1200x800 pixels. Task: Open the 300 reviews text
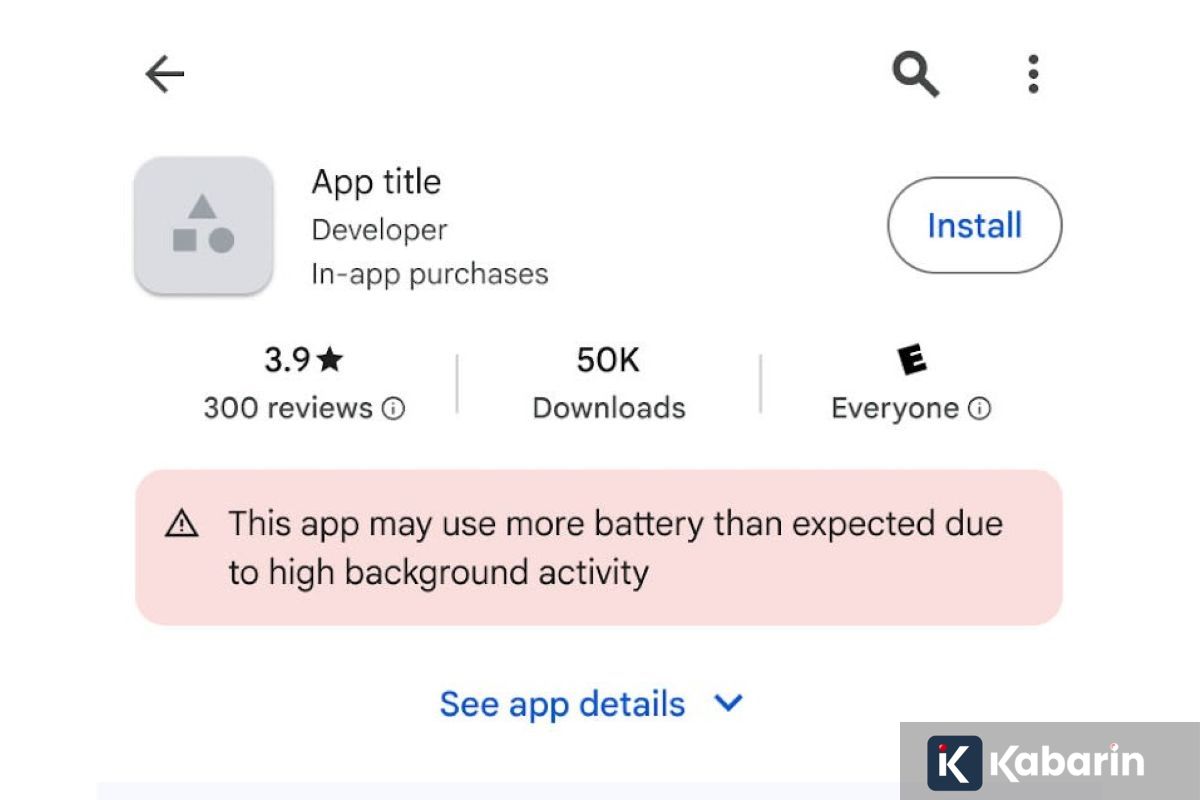click(288, 408)
